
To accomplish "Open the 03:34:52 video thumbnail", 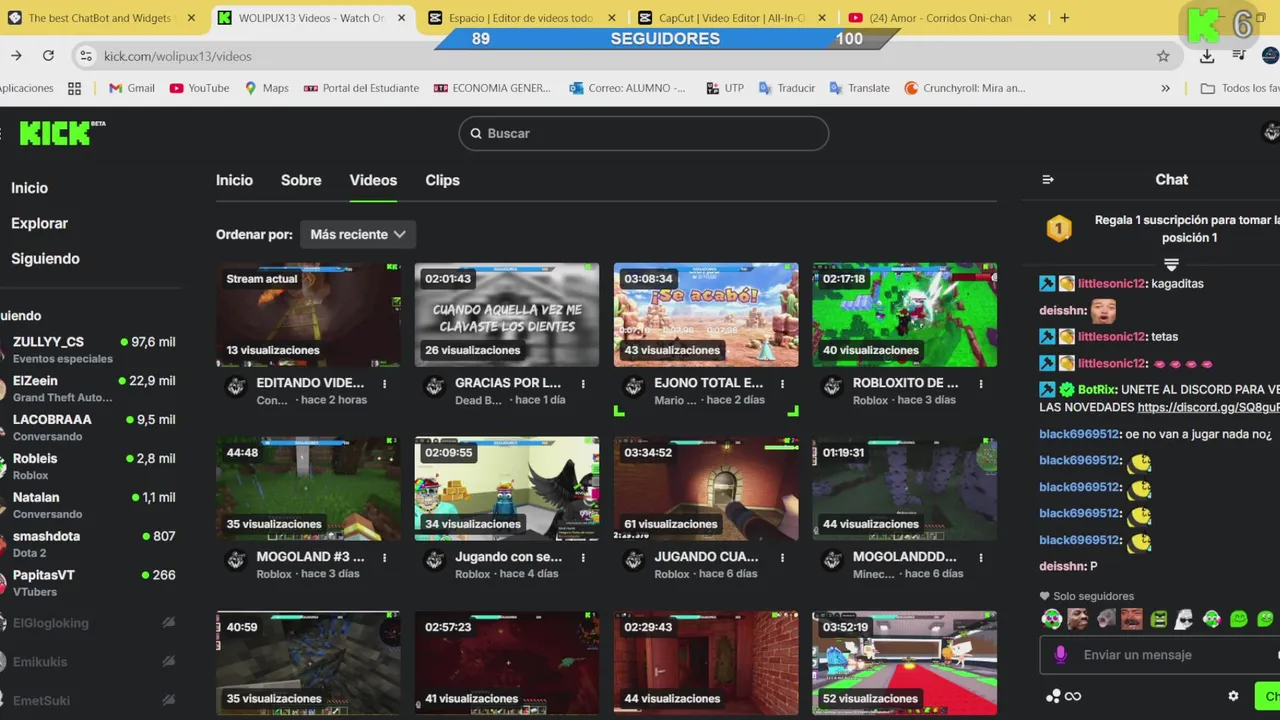I will pos(706,489).
